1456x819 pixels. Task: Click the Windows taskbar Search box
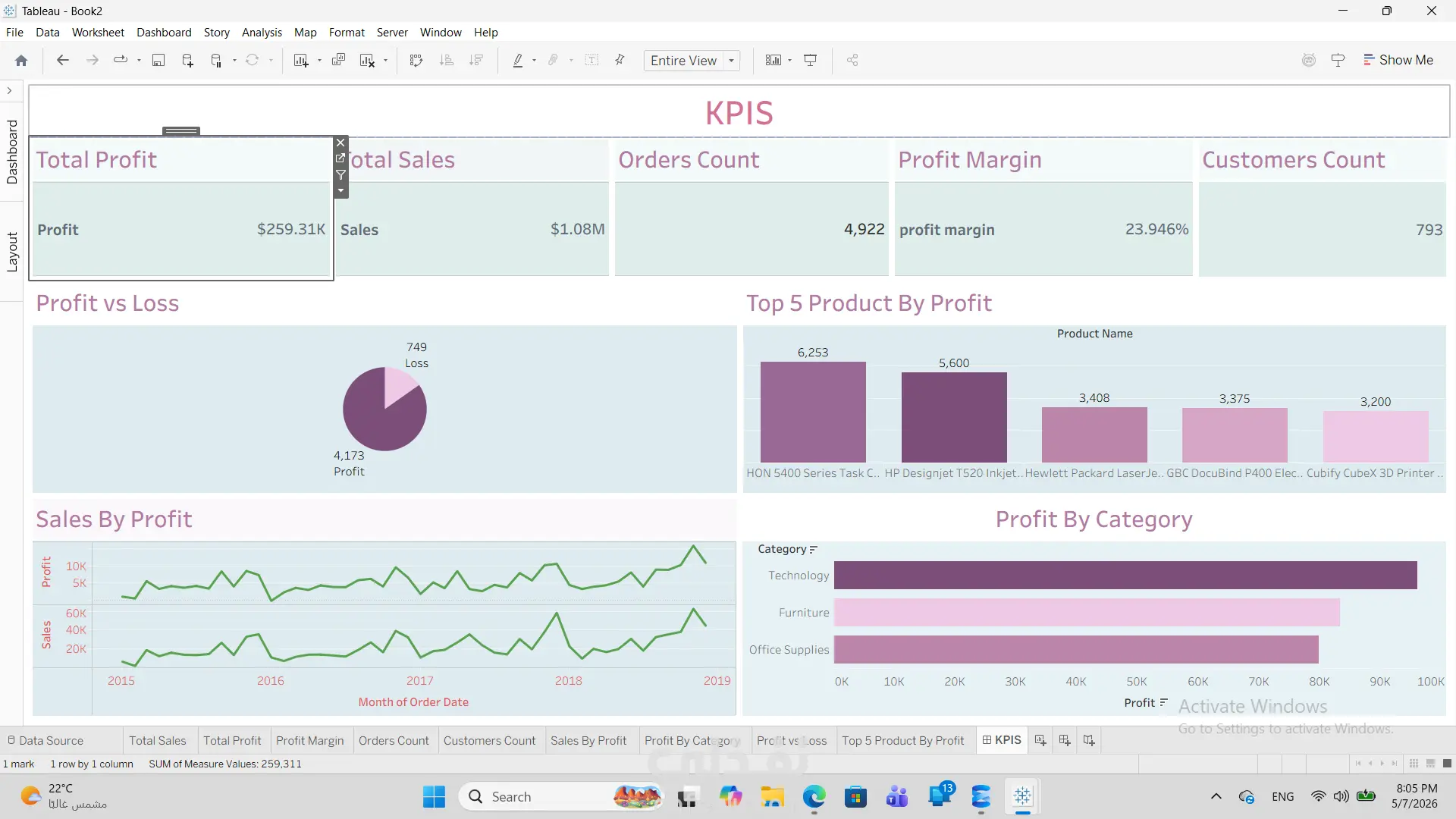pos(561,797)
